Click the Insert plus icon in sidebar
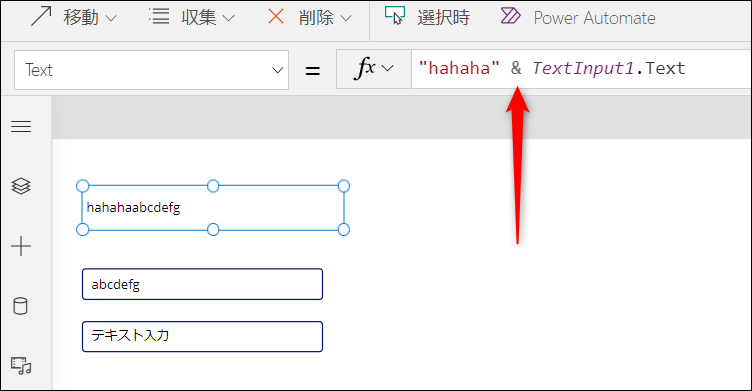The height and width of the screenshot is (391, 752). tap(21, 247)
